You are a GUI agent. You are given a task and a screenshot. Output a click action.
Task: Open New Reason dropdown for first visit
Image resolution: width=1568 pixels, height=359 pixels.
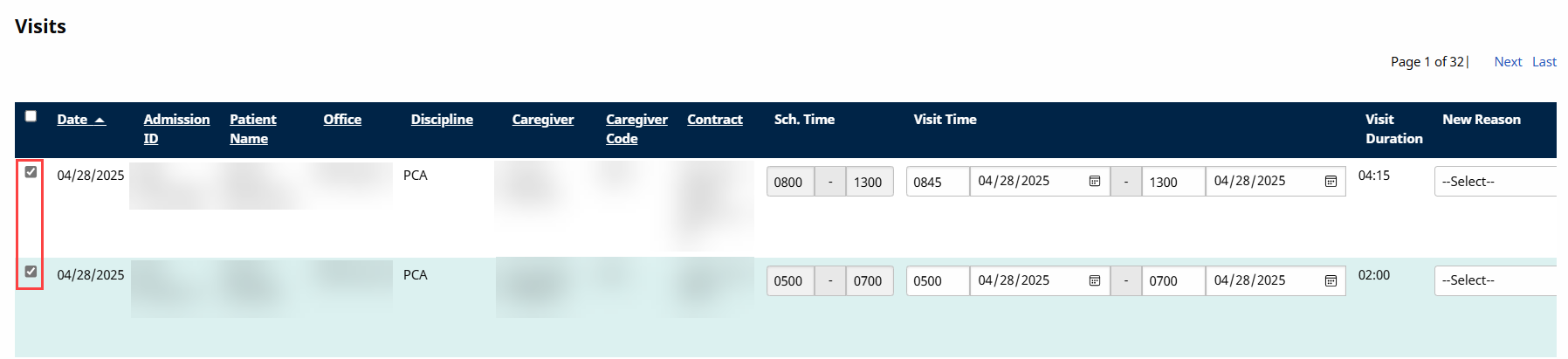pos(1495,182)
